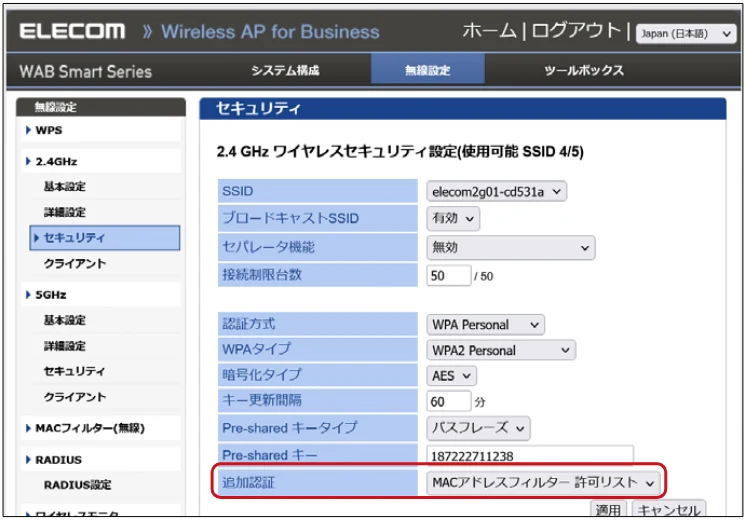746x520 pixels.
Task: Open the 追加認証 dropdown
Action: tap(543, 483)
